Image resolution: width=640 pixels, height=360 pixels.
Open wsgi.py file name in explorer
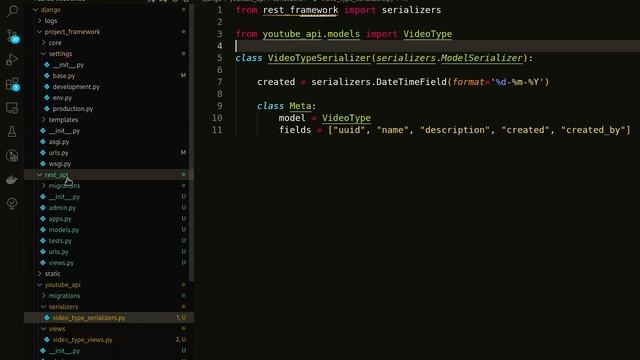pos(60,164)
